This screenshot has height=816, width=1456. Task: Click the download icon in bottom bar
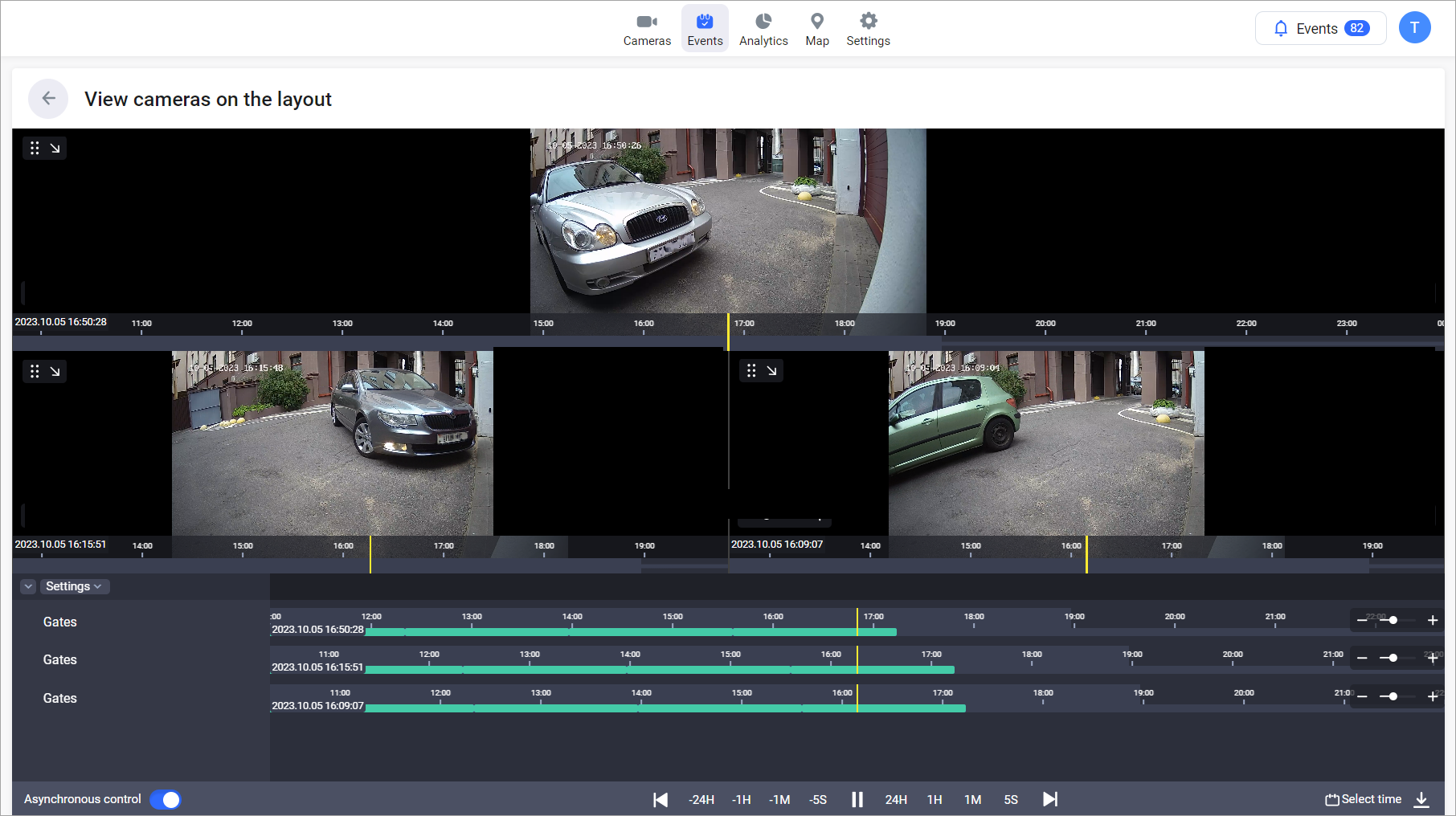[x=1421, y=799]
